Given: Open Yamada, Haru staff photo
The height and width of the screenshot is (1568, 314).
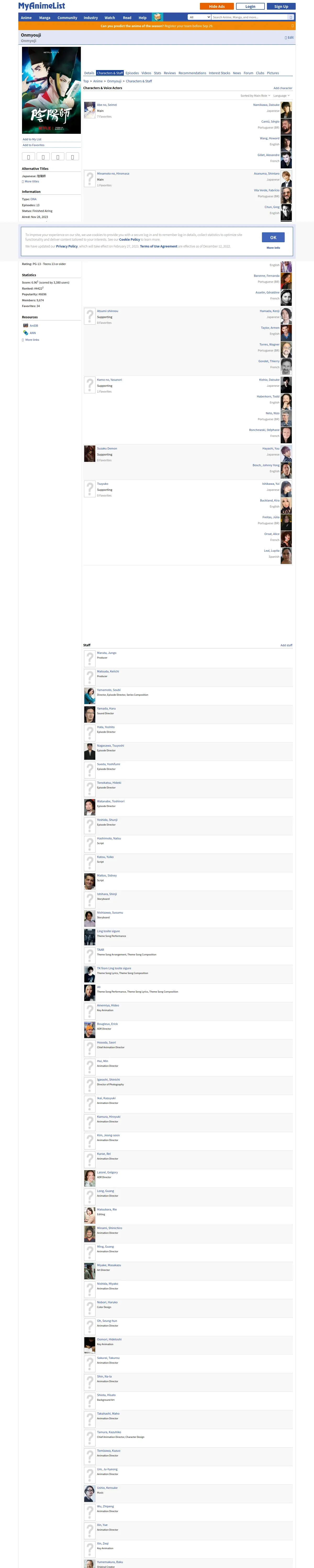Looking at the screenshot, I should tap(90, 714).
